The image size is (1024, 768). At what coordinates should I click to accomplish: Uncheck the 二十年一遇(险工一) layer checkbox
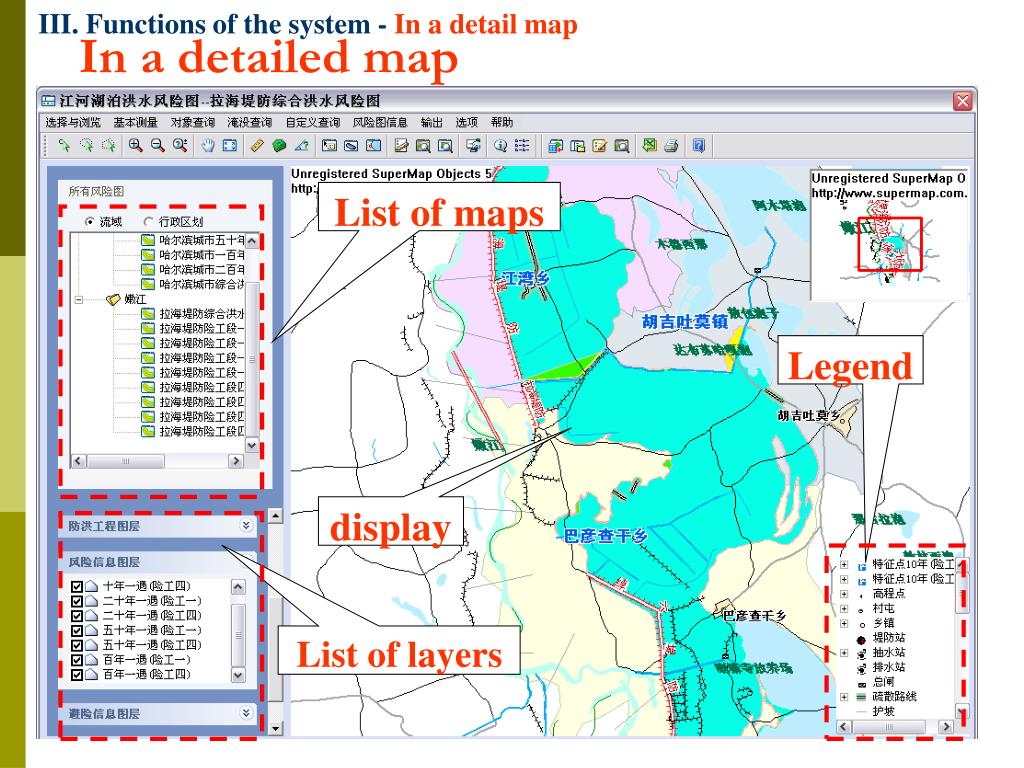click(76, 601)
